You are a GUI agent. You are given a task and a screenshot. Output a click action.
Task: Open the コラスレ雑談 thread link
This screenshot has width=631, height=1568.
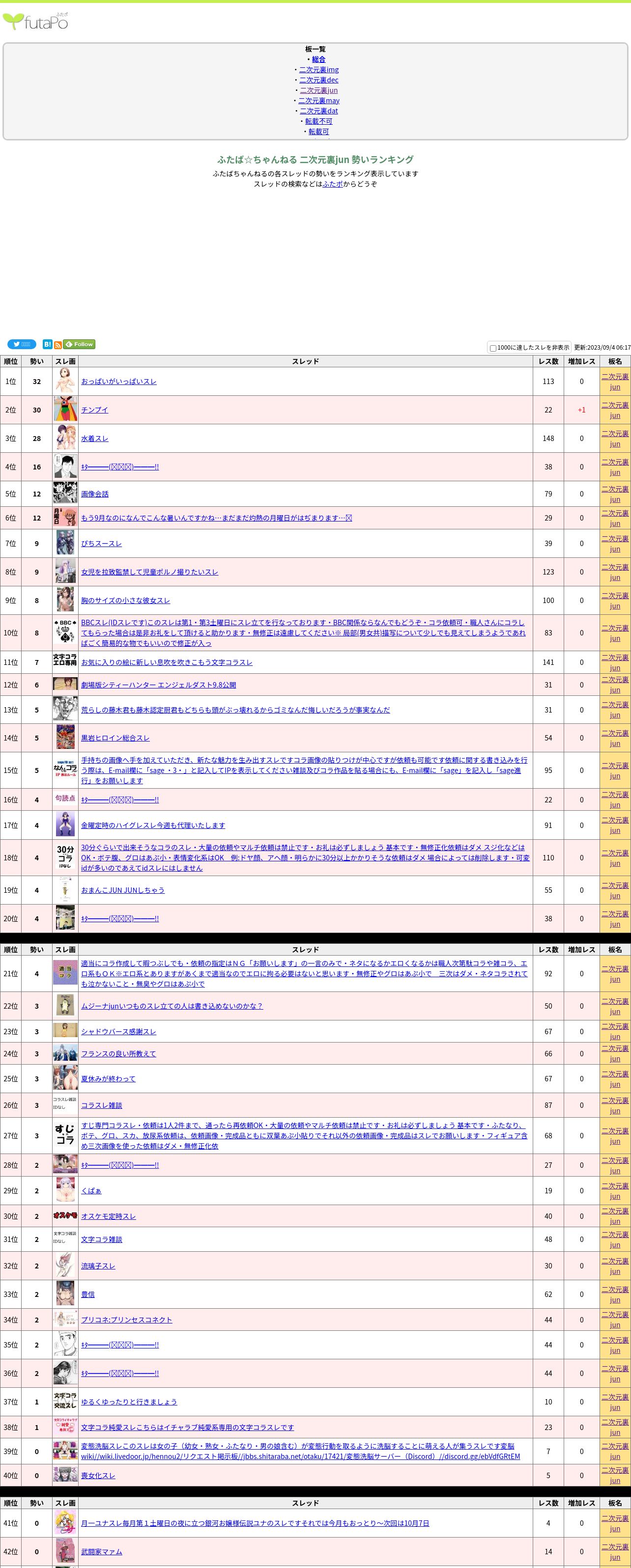(x=101, y=1105)
